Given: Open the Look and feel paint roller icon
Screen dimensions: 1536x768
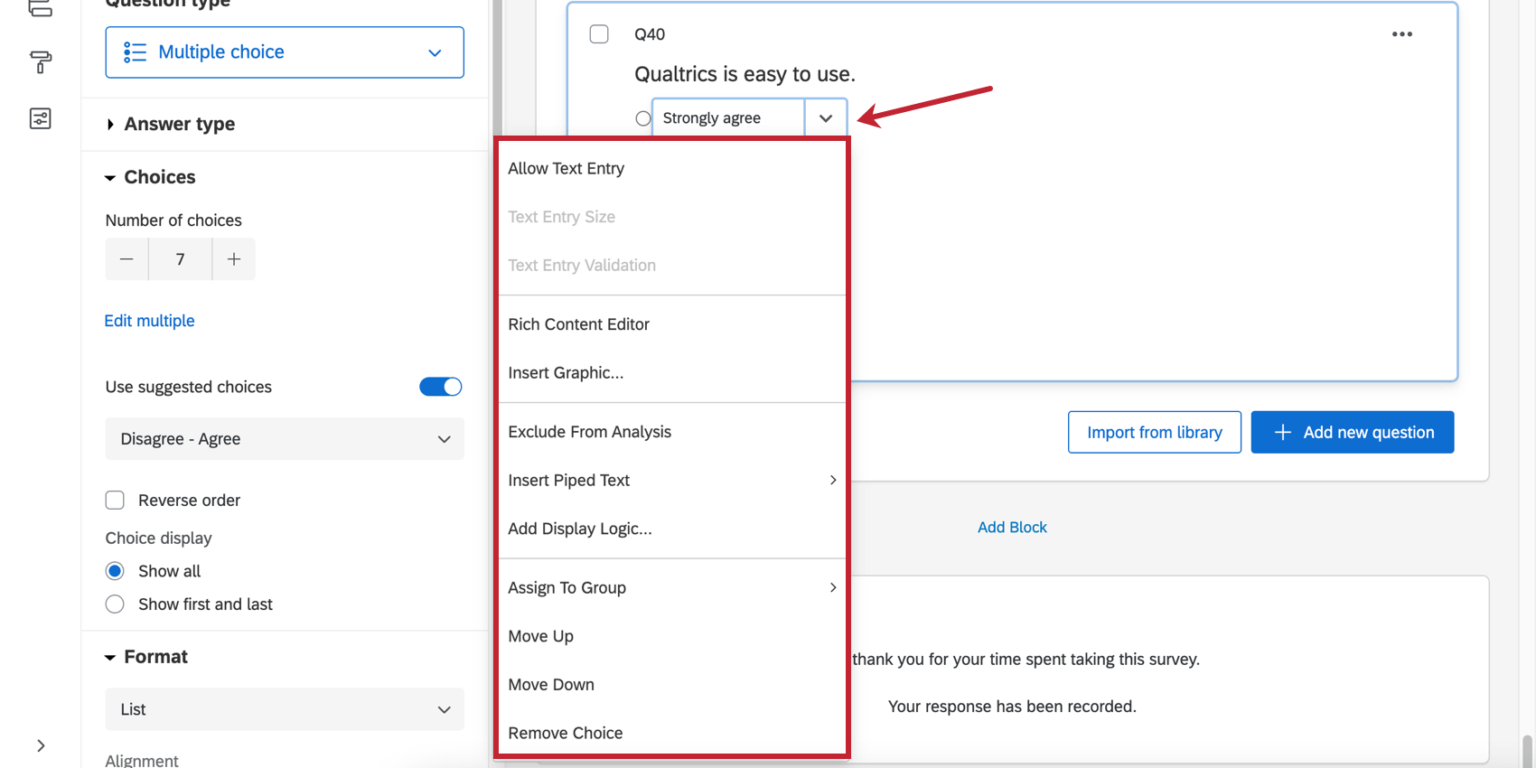Looking at the screenshot, I should (40, 62).
